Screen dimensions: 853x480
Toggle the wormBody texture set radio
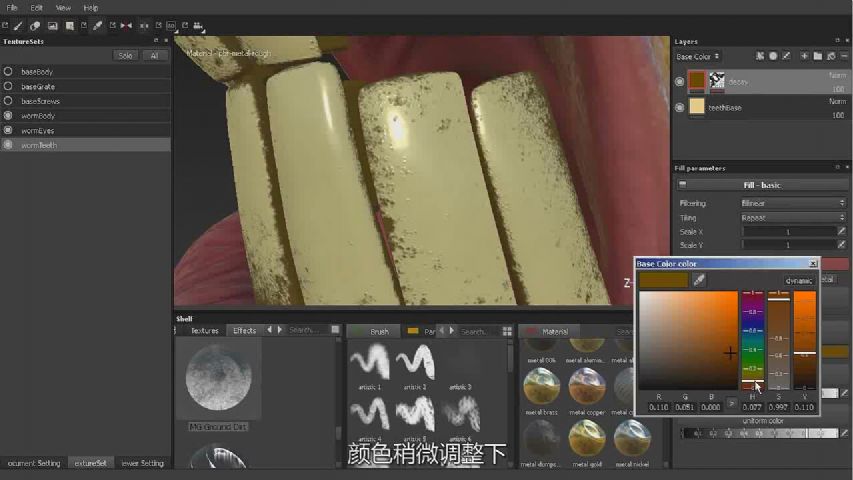coord(8,115)
